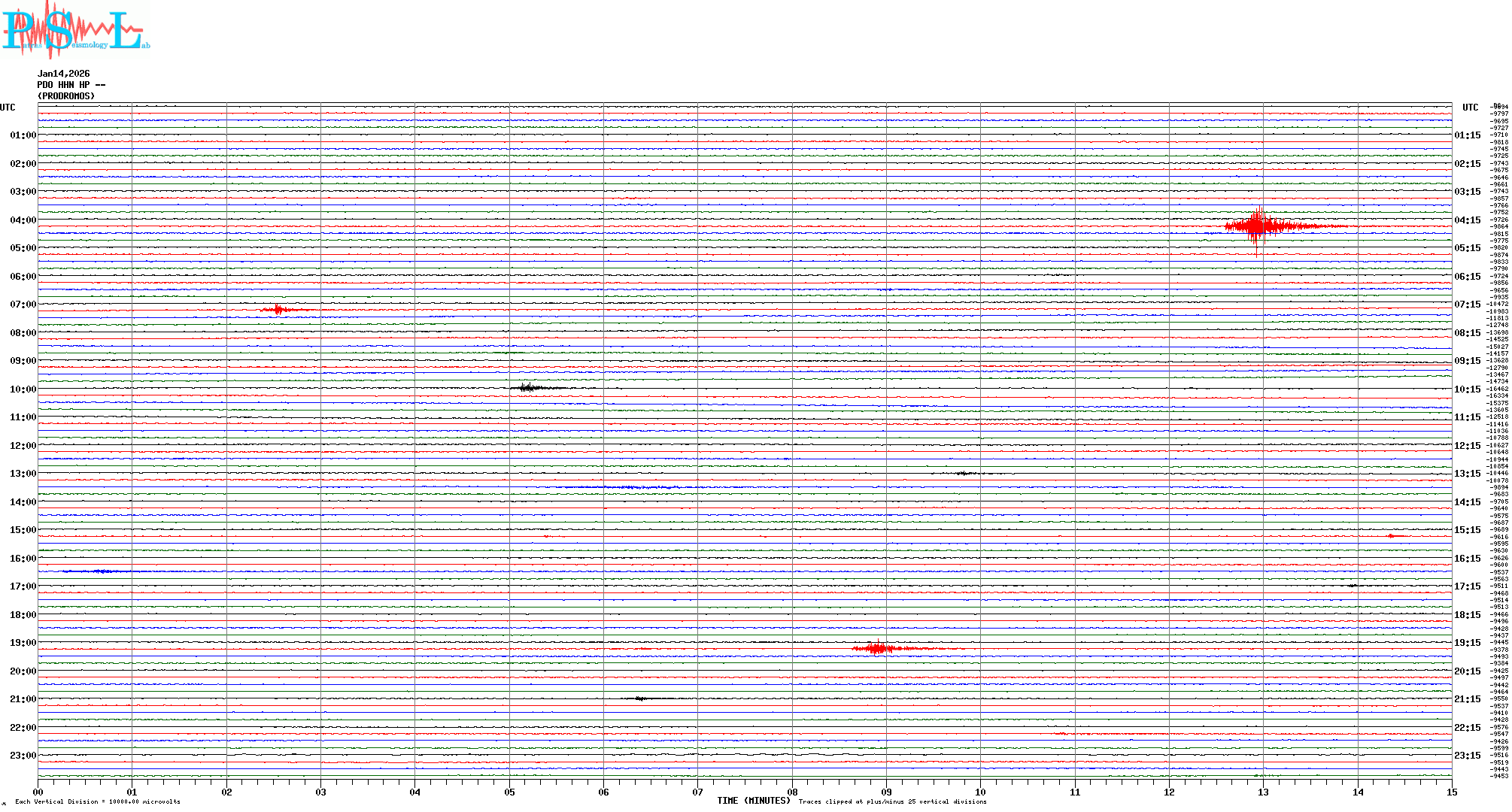Click the 19:15 label on right axis
This screenshot has width=1512, height=812.
(x=1468, y=643)
